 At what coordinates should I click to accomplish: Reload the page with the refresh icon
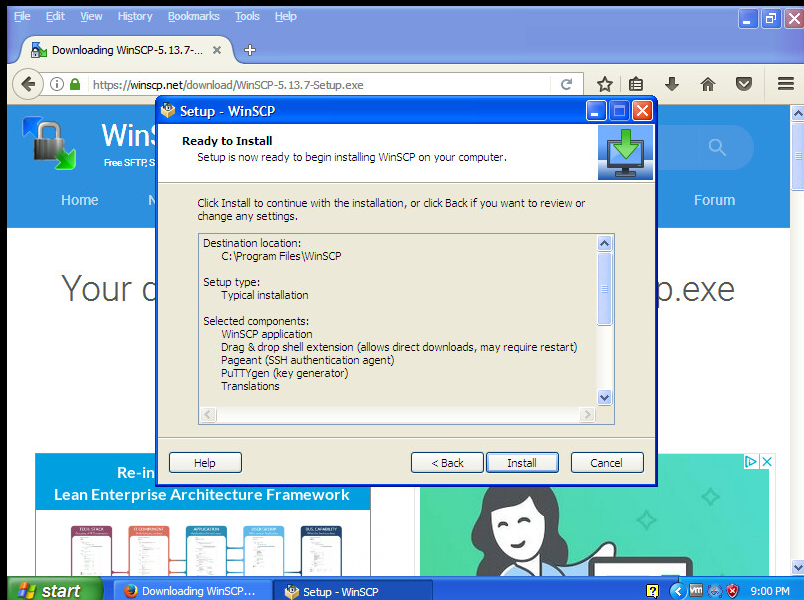(566, 84)
